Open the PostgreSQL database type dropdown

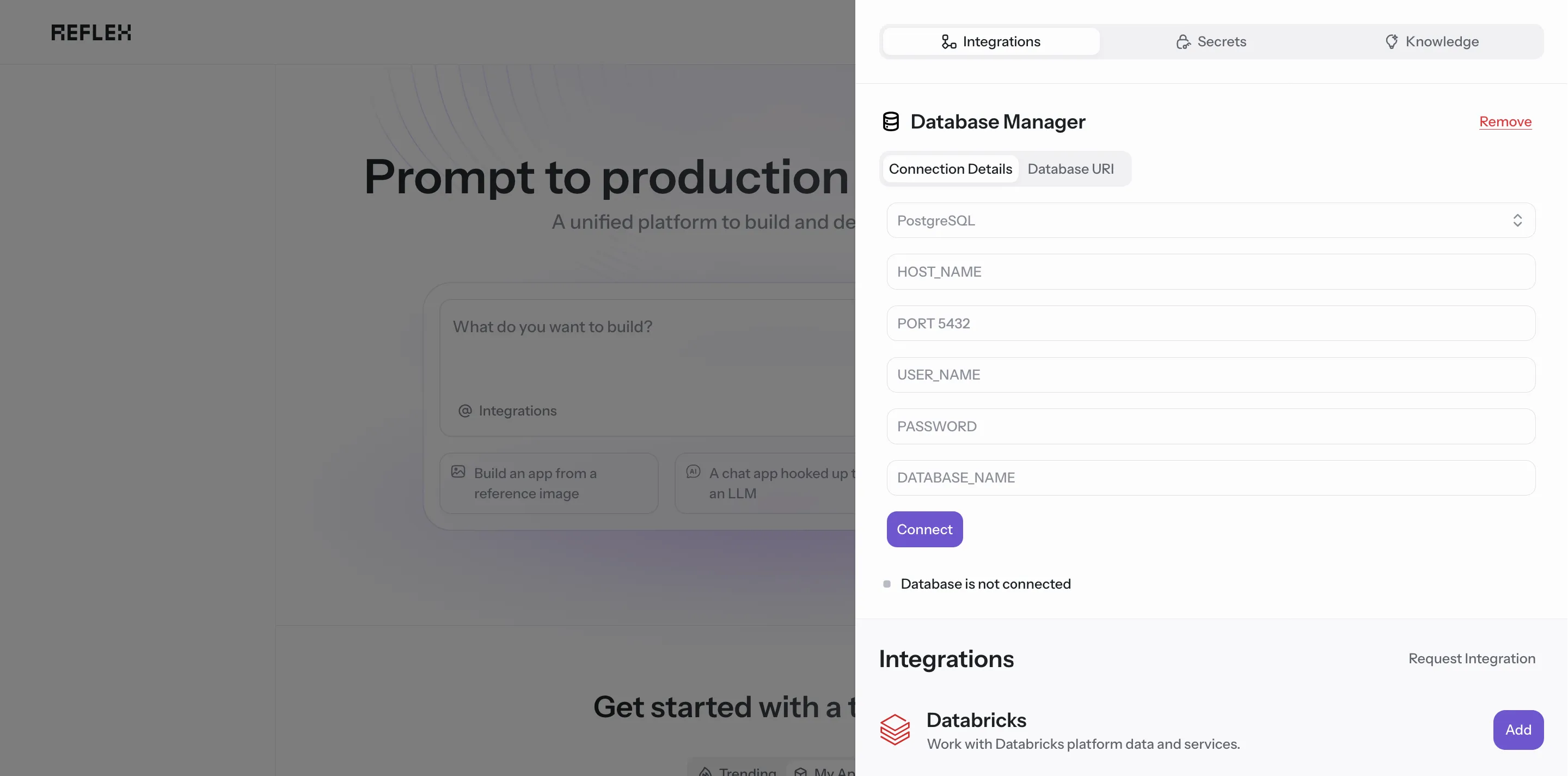[1210, 221]
